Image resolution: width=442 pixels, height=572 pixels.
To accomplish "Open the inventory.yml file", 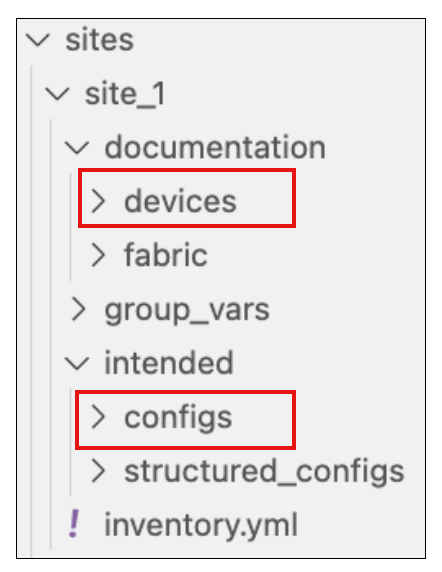I will point(201,526).
